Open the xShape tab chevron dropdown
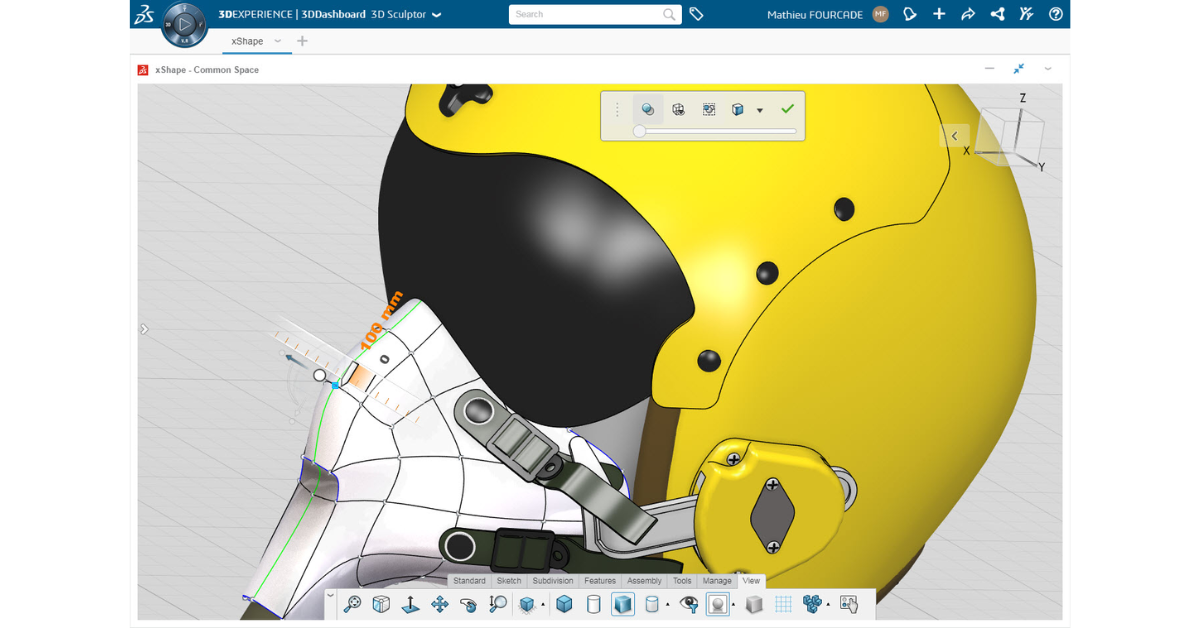The image size is (1200, 628). 280,41
